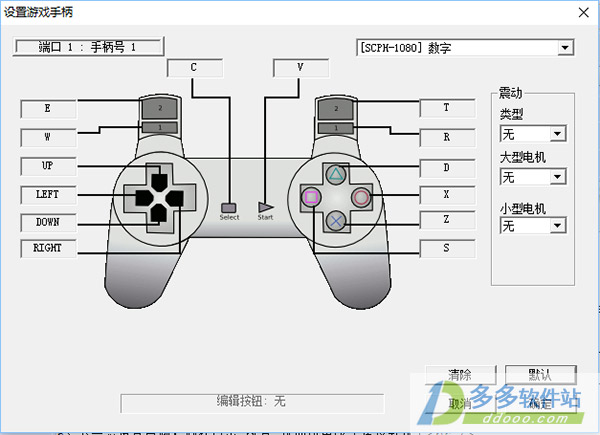
Task: Edit the L2 key binding E
Action: pos(48,109)
